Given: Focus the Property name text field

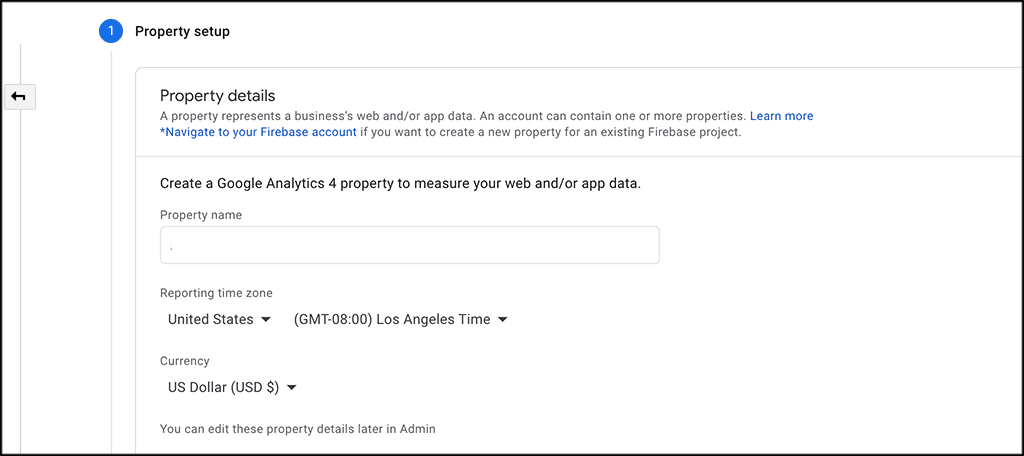Looking at the screenshot, I should (409, 245).
